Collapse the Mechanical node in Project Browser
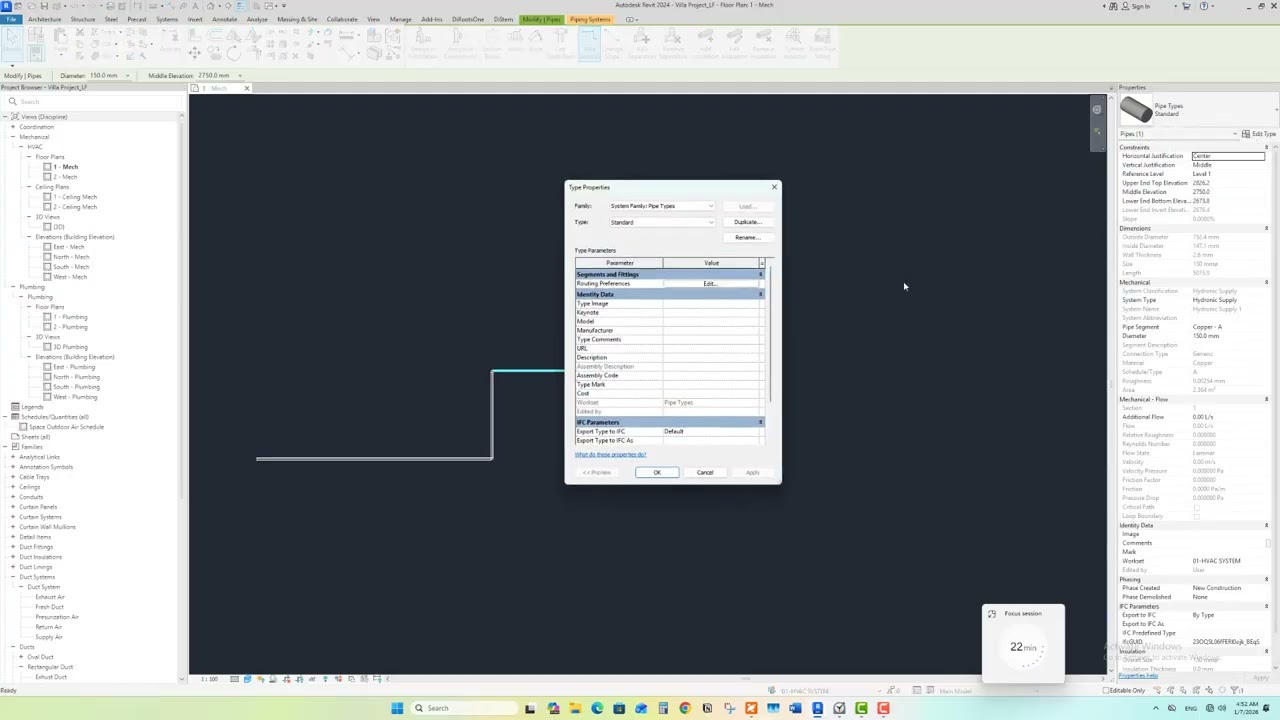 13,137
